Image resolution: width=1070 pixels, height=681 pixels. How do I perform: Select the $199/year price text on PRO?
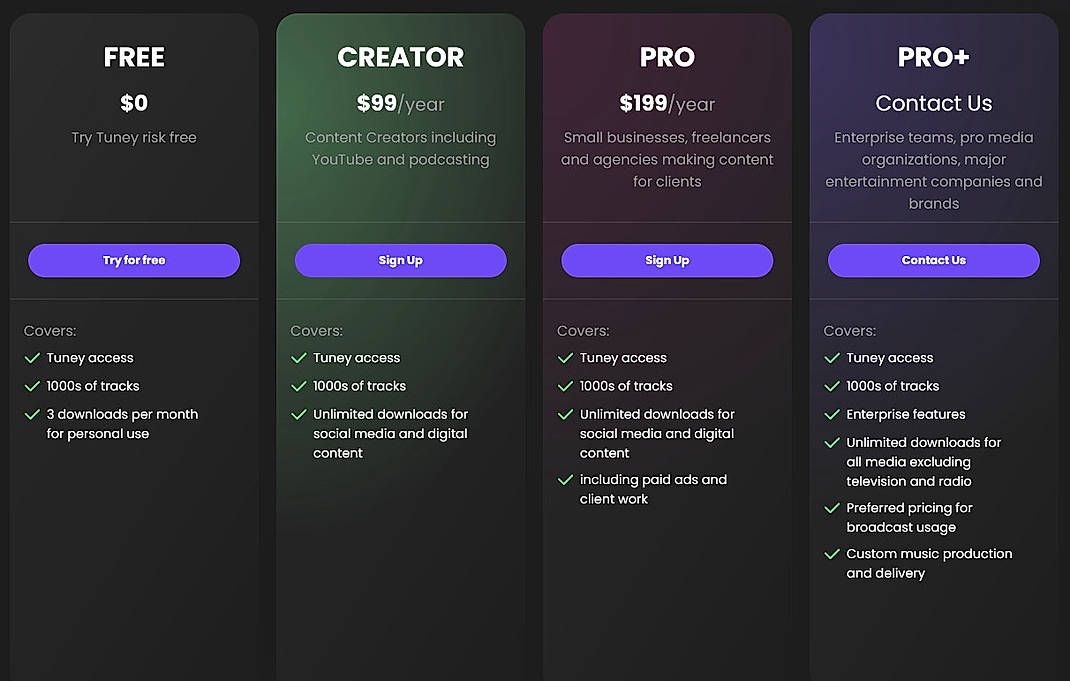pos(666,103)
